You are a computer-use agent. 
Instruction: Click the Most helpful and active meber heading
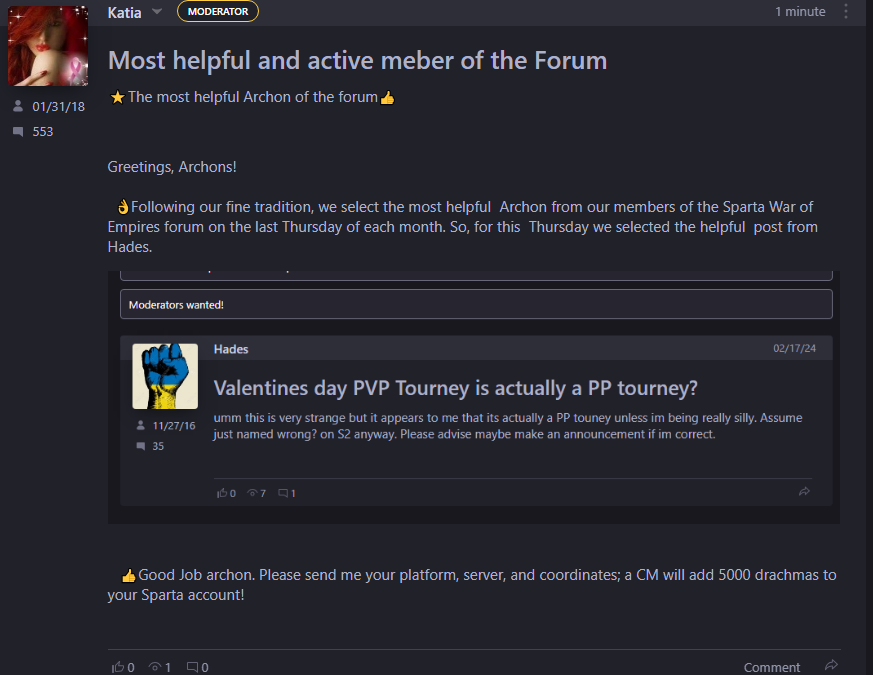tap(357, 60)
